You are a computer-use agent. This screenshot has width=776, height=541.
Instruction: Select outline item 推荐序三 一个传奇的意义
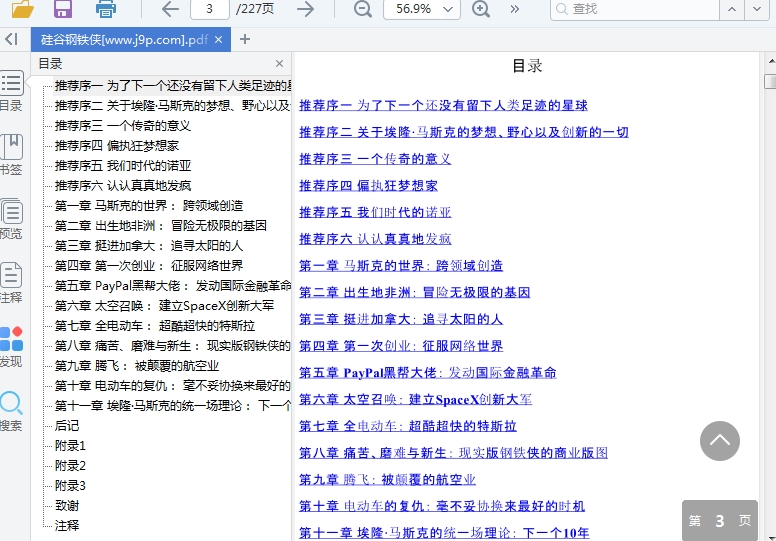click(123, 126)
